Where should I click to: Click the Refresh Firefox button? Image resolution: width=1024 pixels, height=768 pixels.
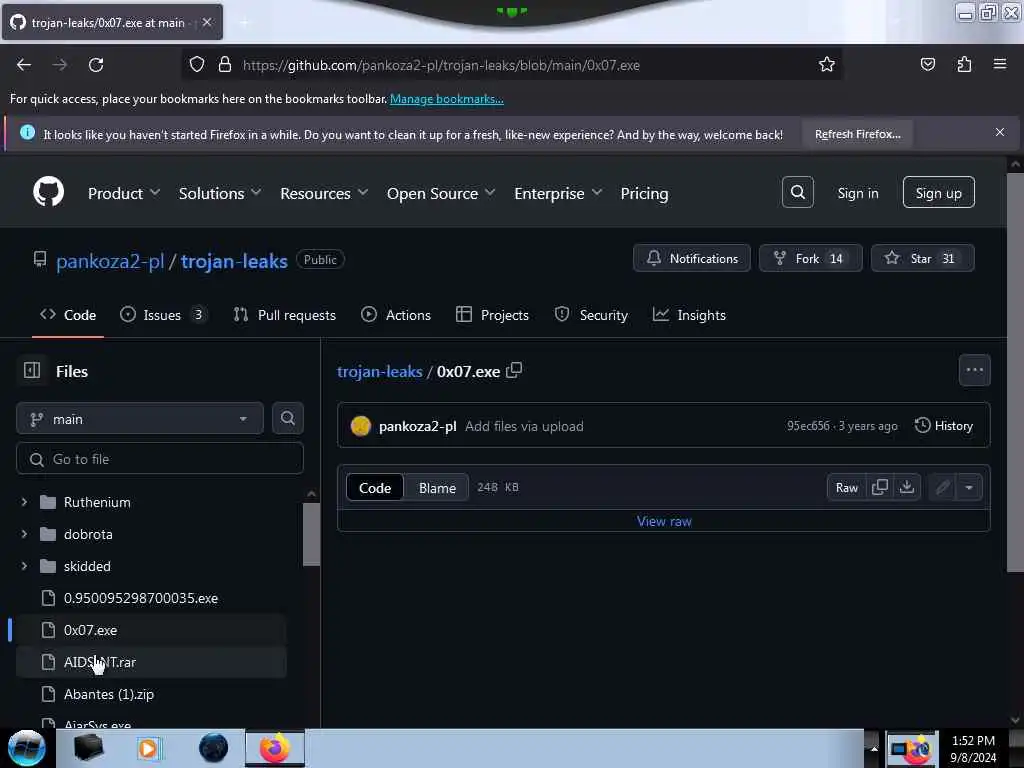tap(857, 134)
